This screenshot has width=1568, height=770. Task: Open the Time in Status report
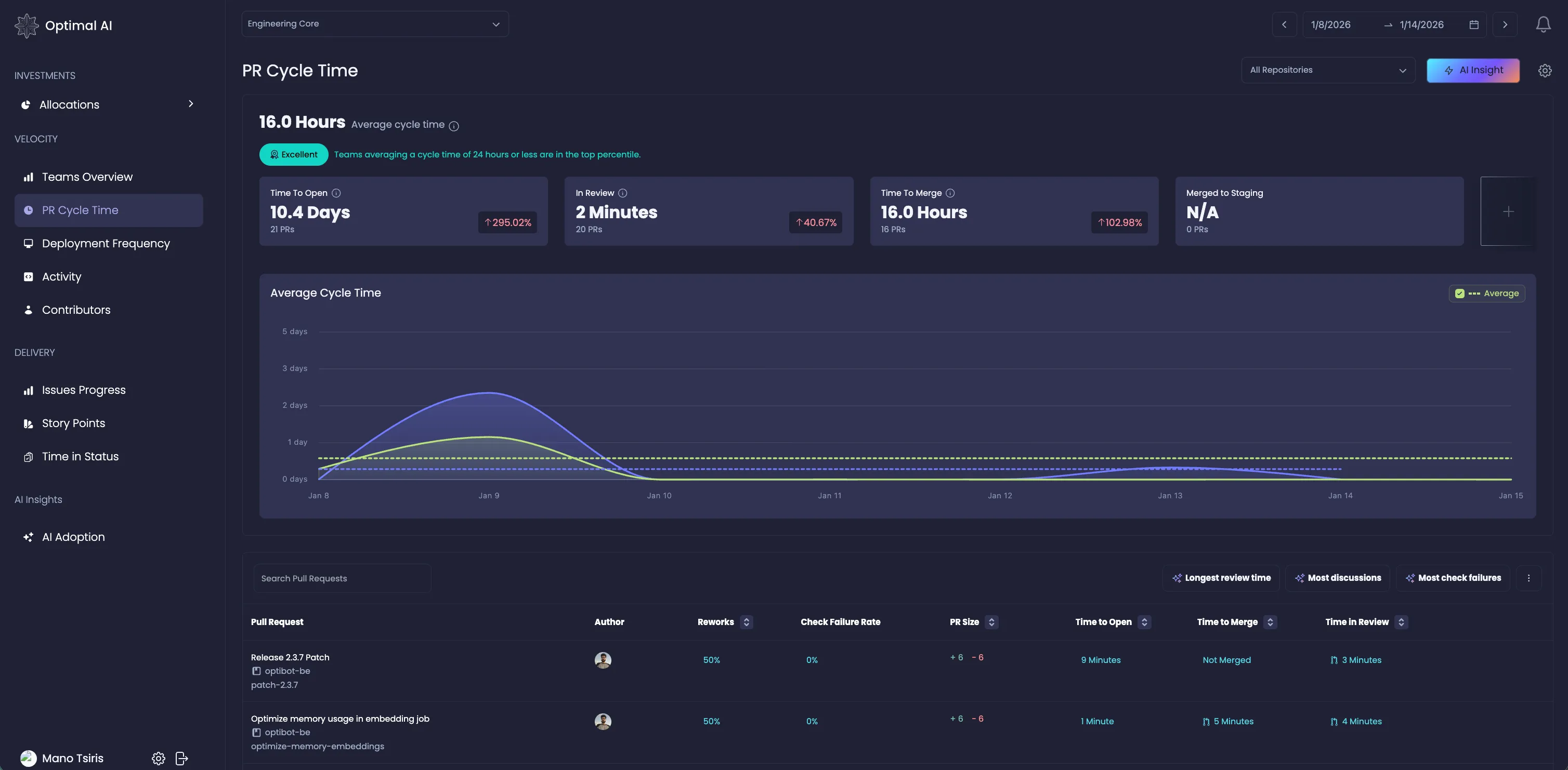pyautogui.click(x=80, y=456)
